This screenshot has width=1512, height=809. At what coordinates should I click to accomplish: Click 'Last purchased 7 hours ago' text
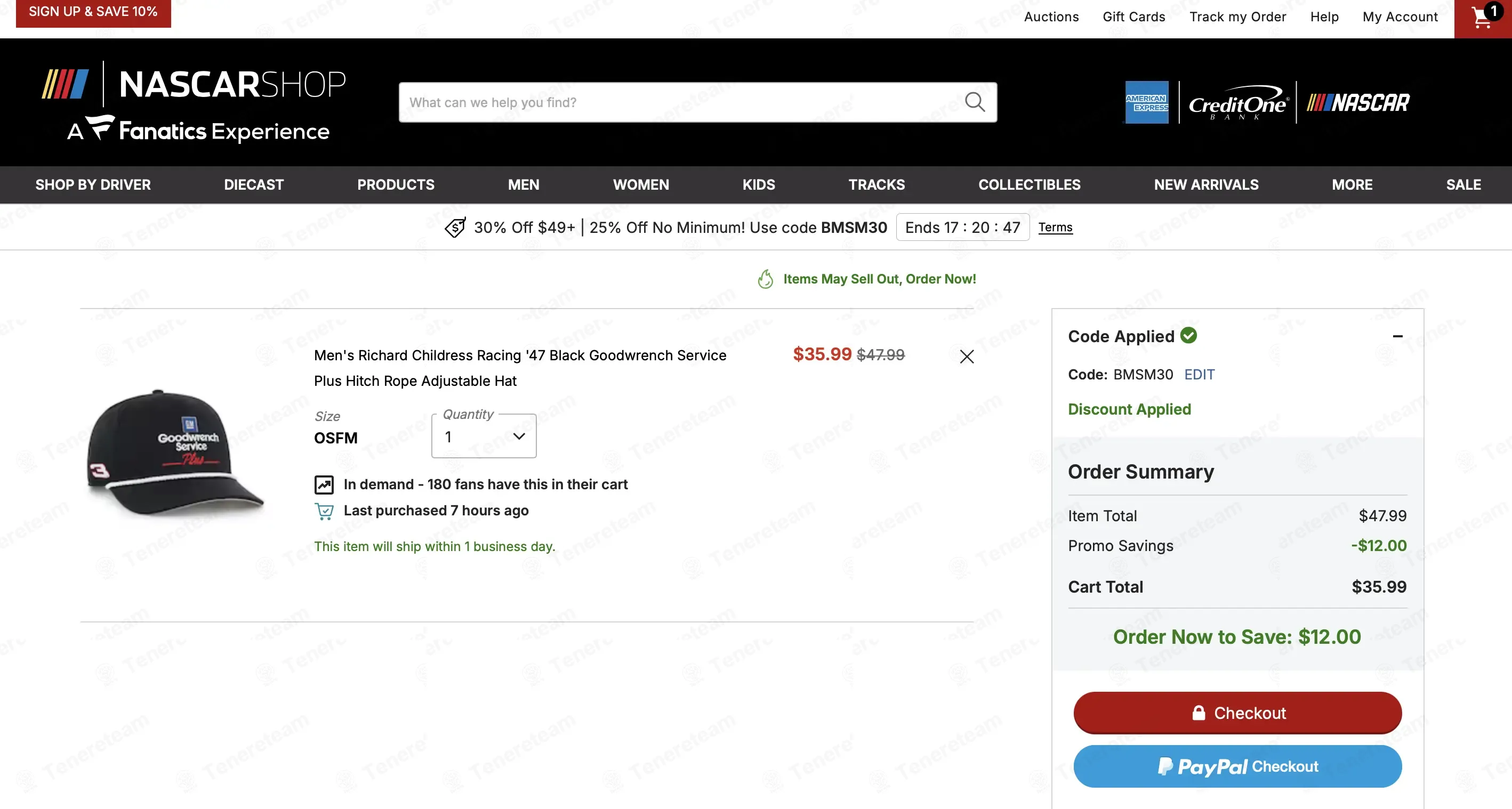(x=436, y=511)
